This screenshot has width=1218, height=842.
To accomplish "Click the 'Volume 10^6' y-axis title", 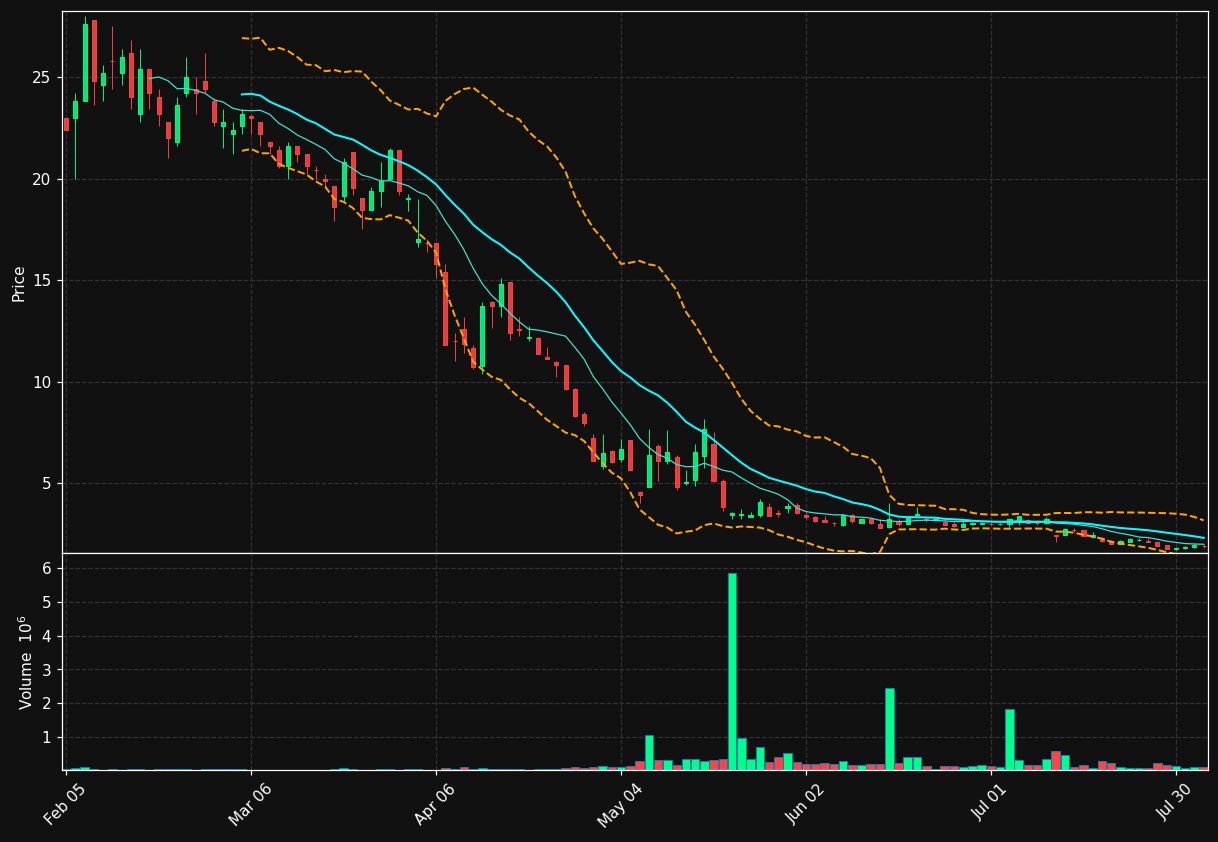I will [25, 662].
